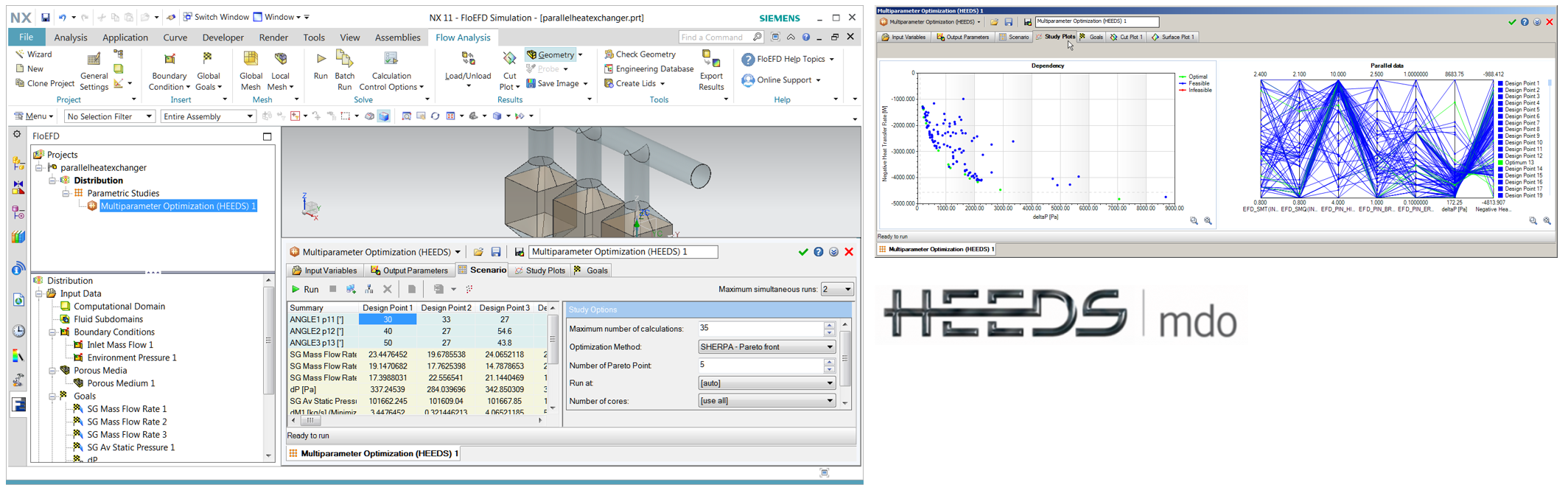The image size is (1568, 490).
Task: Click the Cut Plot icon
Action: 509,58
